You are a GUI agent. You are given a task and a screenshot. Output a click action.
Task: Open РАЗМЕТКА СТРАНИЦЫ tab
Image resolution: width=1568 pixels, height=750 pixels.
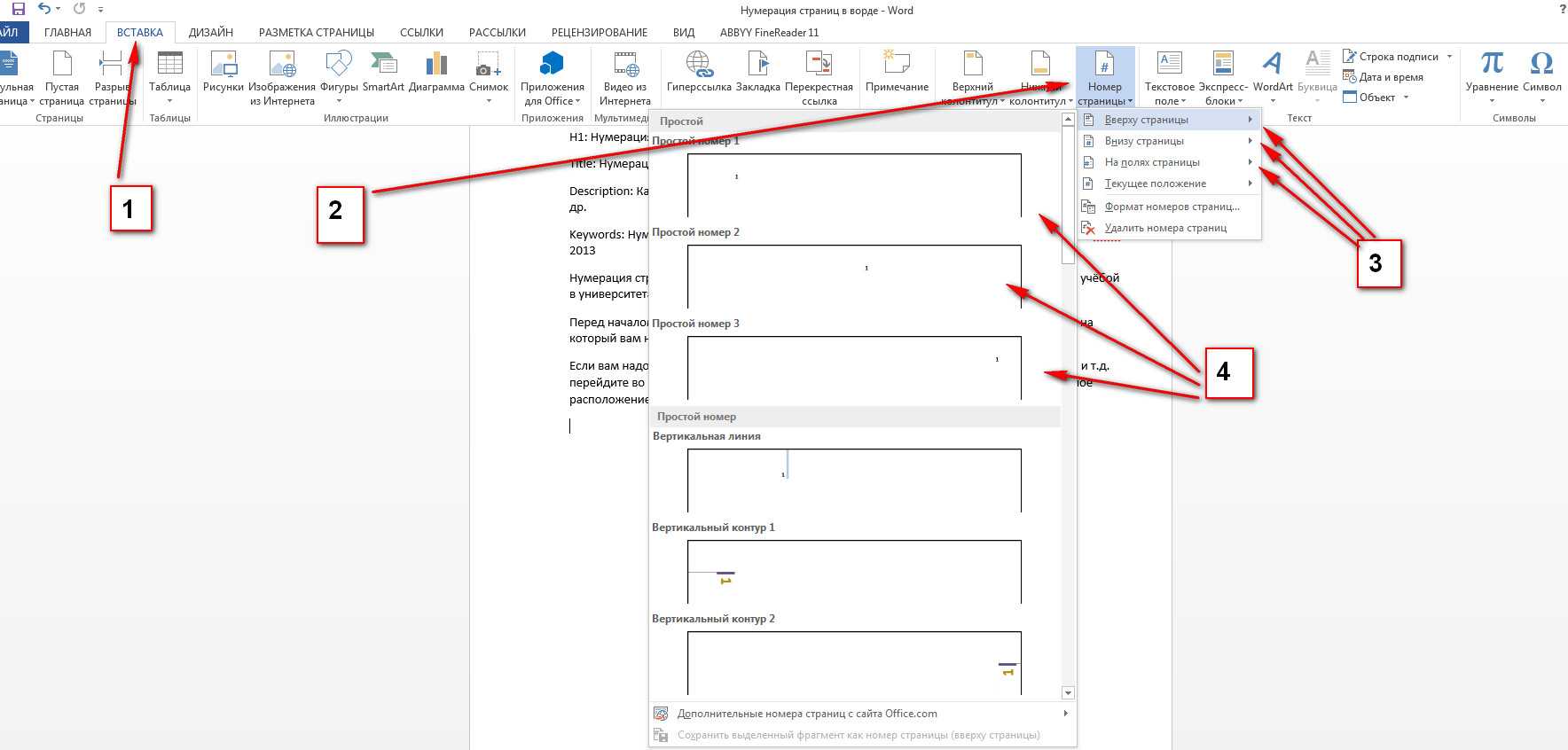tap(317, 33)
